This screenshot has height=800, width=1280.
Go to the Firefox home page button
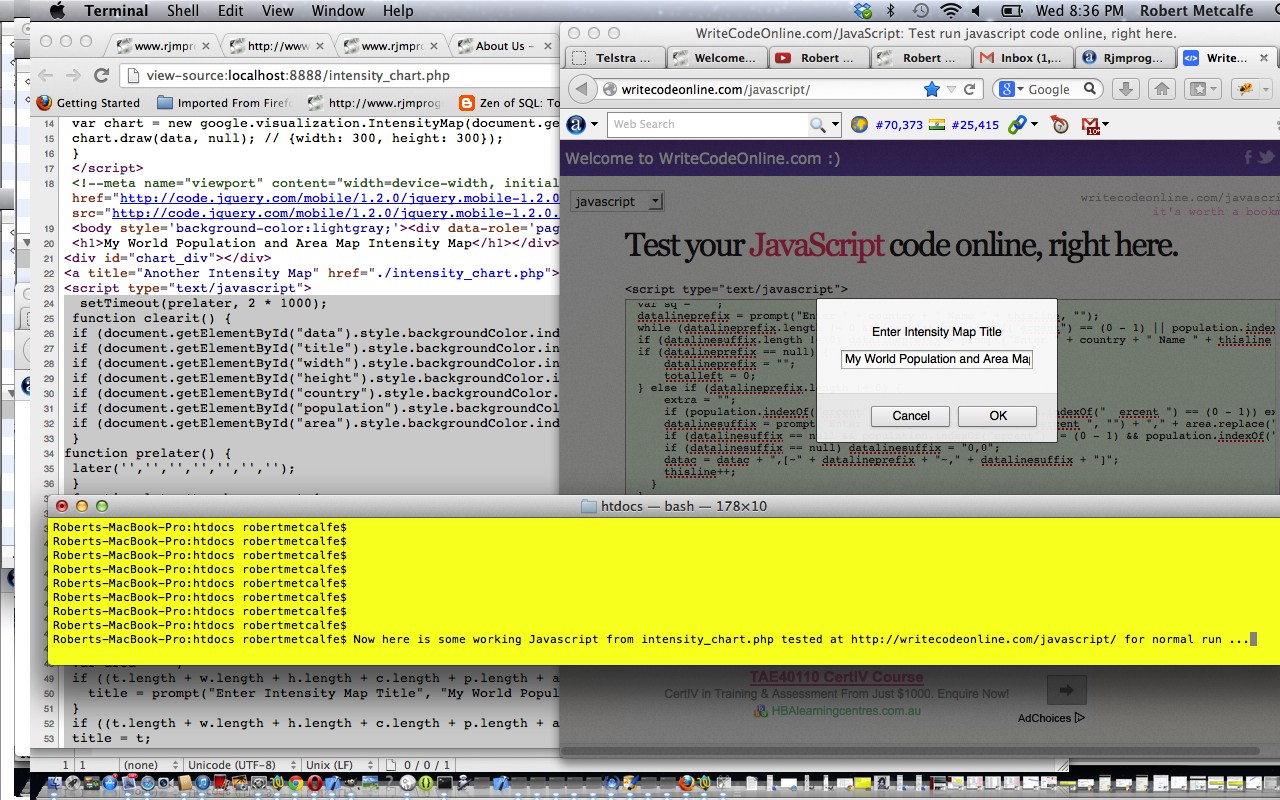[1161, 89]
